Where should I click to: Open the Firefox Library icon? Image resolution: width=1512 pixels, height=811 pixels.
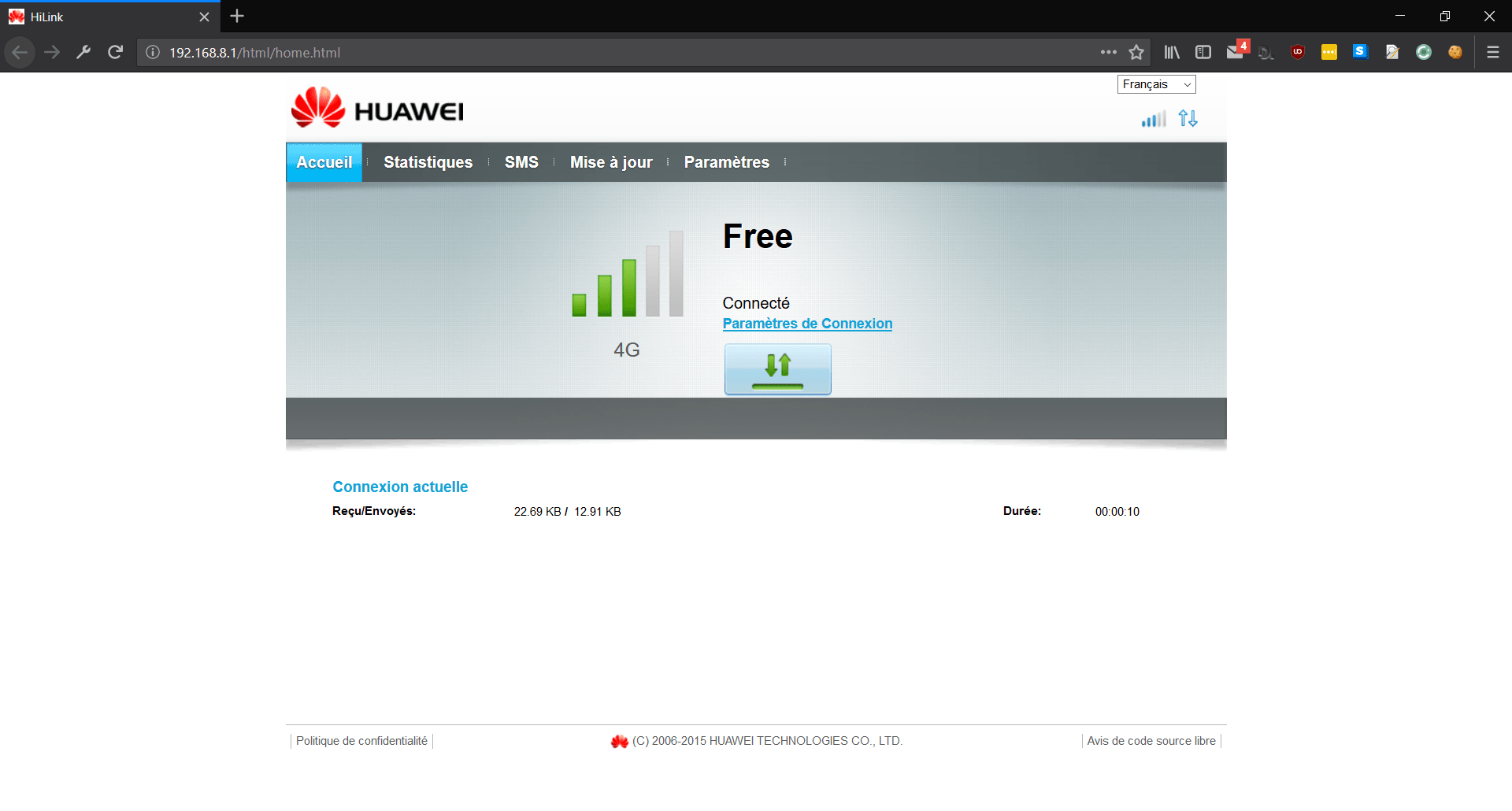[x=1172, y=53]
